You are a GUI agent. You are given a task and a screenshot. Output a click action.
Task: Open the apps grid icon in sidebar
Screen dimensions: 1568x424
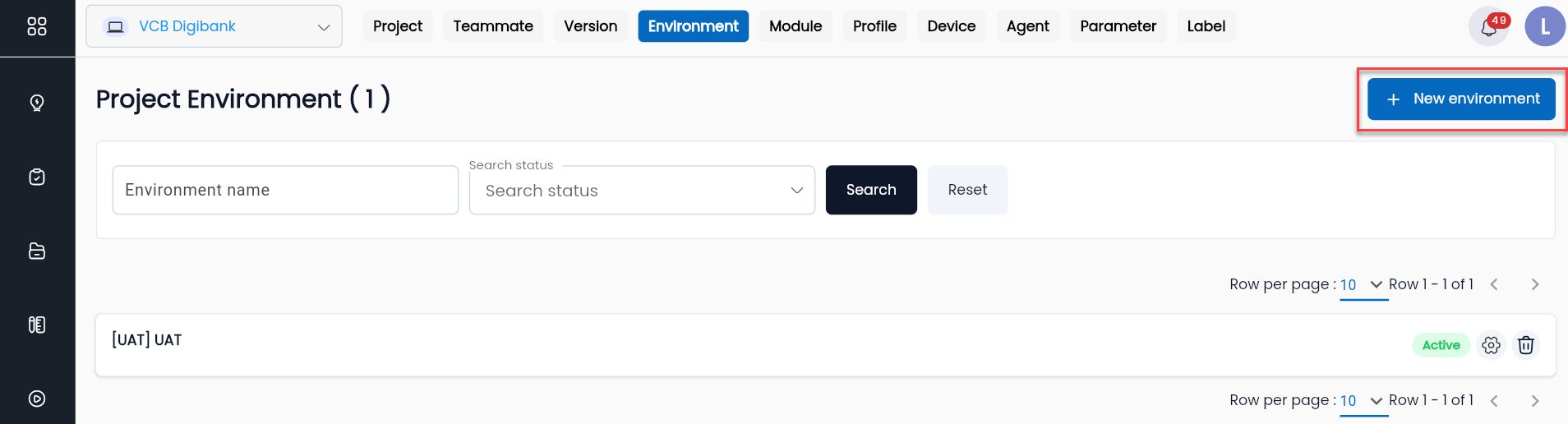coord(37,26)
